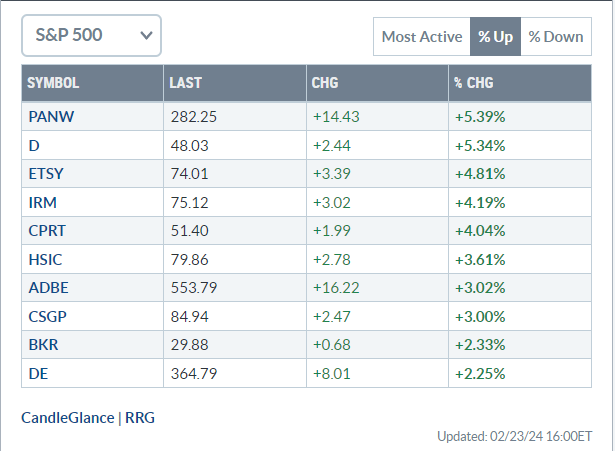
Task: Open the PANW symbol link
Action: pyautogui.click(x=51, y=116)
